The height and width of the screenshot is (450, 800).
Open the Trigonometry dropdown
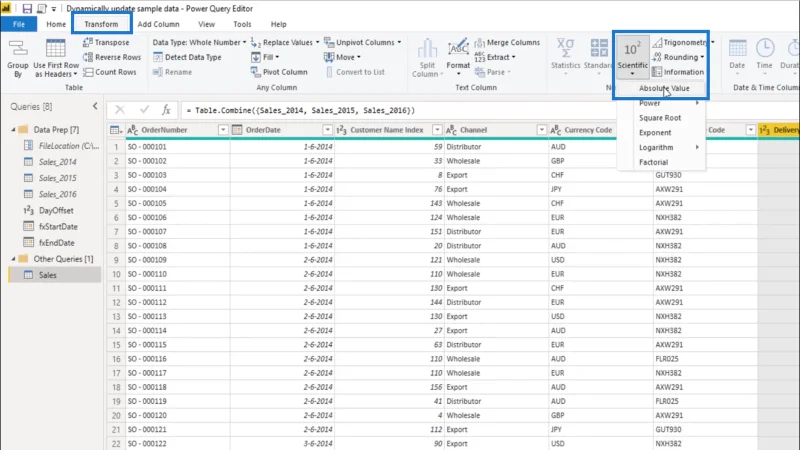[x=684, y=42]
